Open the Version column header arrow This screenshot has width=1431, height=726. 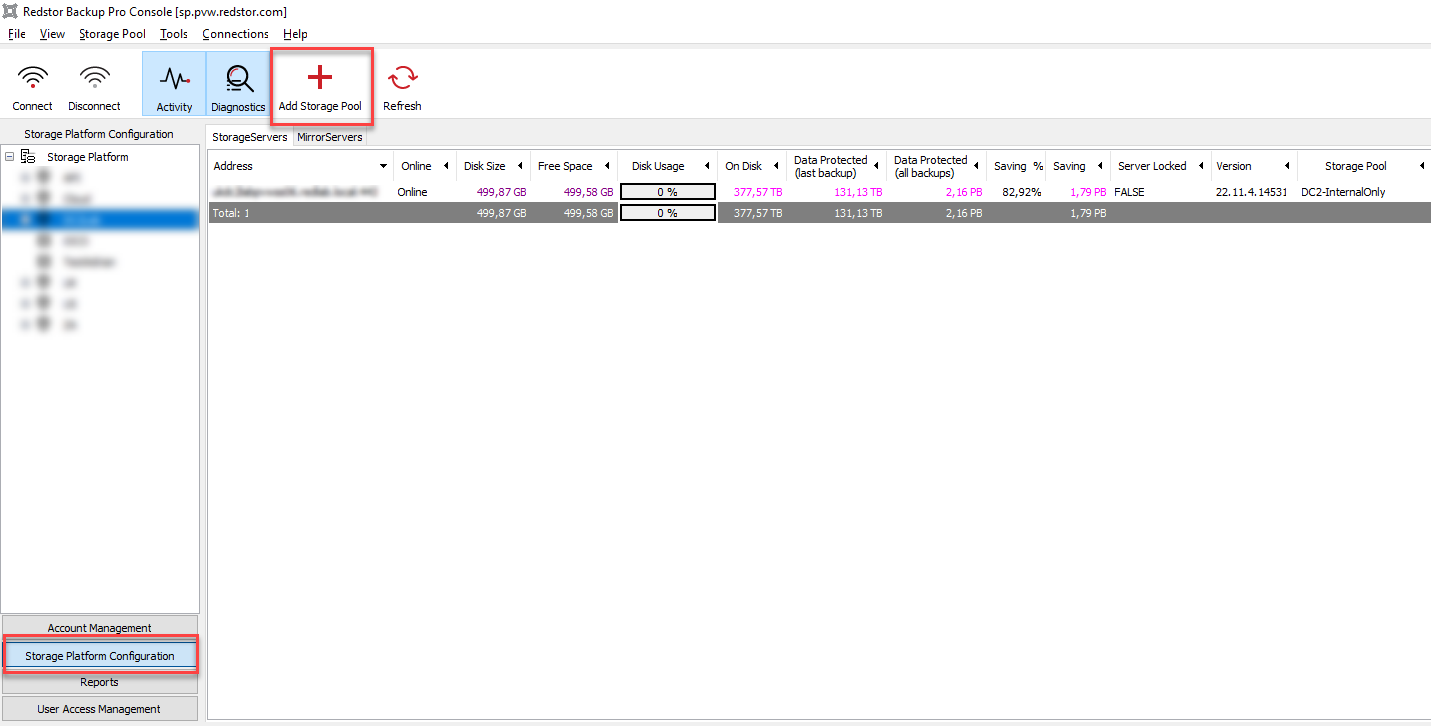tap(1286, 166)
